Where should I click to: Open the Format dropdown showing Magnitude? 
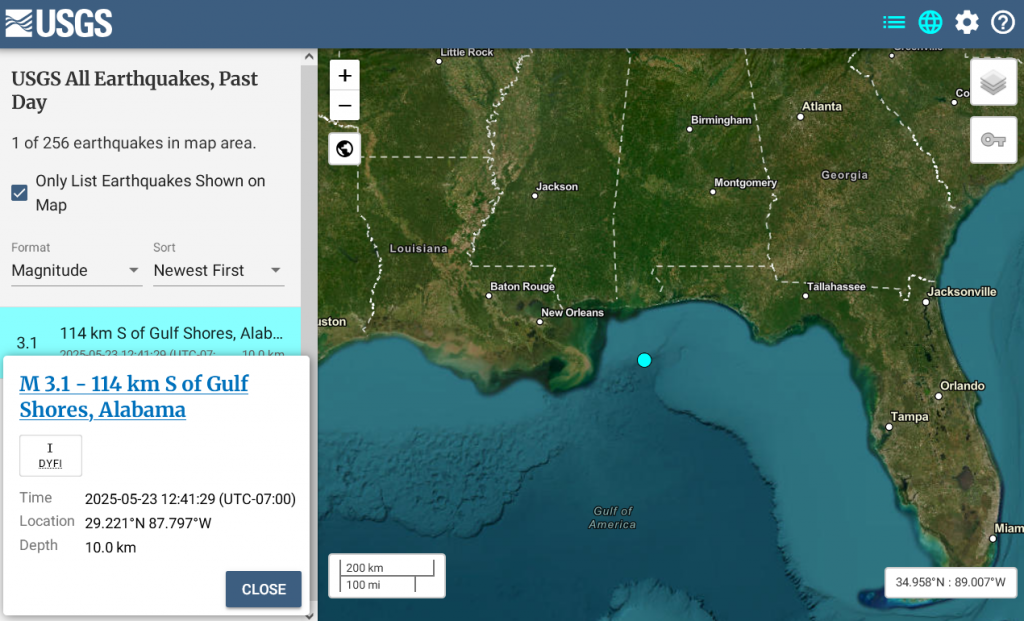coord(76,270)
